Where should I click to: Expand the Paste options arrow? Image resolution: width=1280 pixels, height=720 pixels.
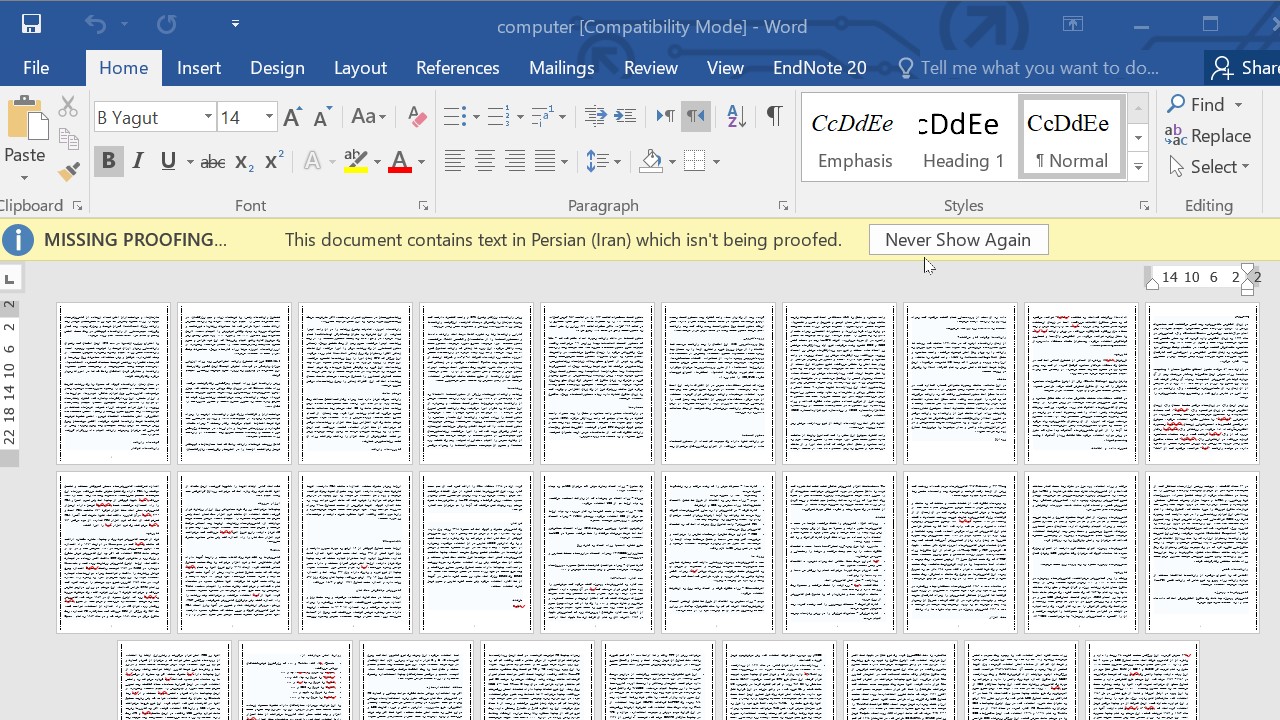coord(24,178)
